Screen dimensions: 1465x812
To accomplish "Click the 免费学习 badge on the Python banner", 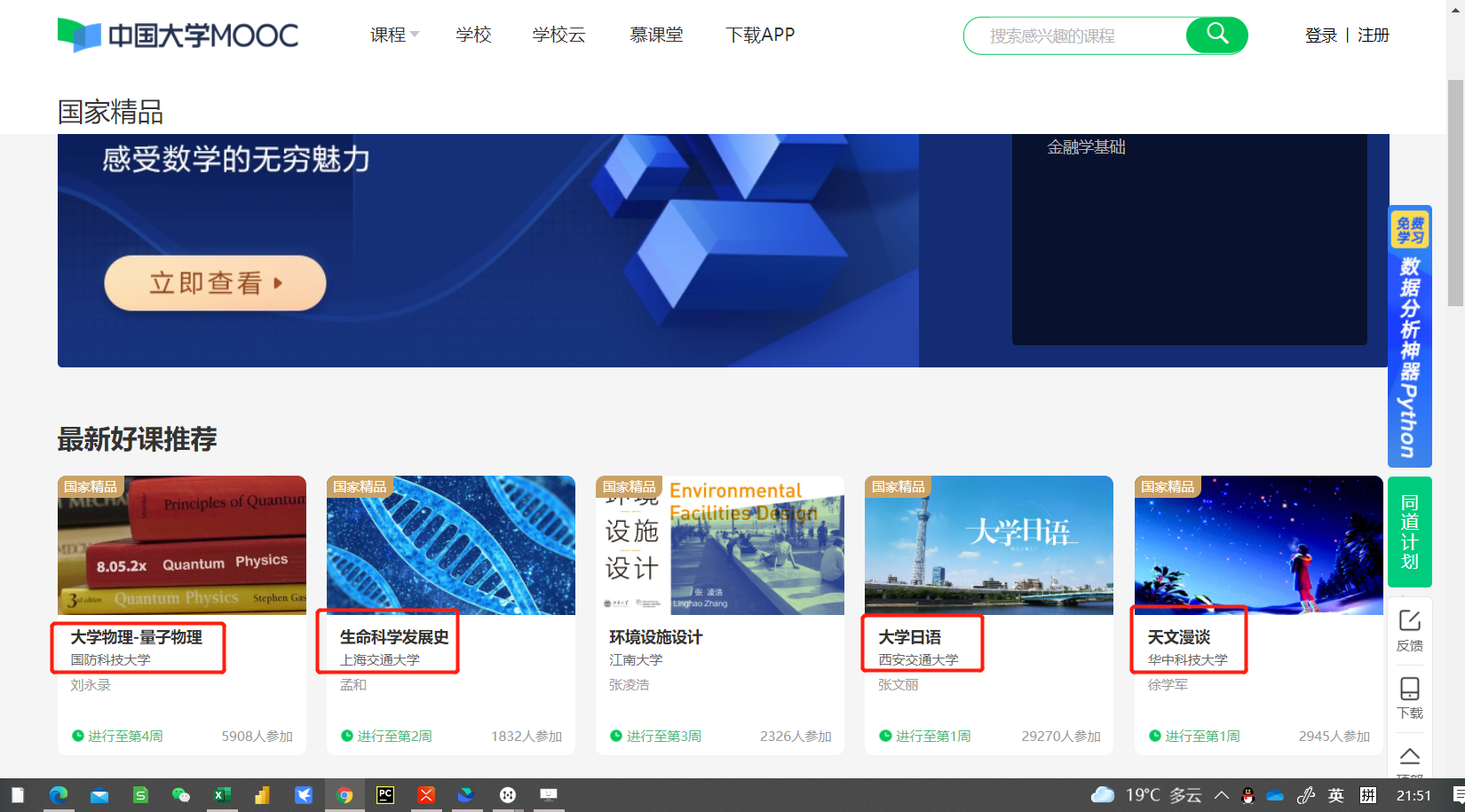I will tap(1408, 229).
